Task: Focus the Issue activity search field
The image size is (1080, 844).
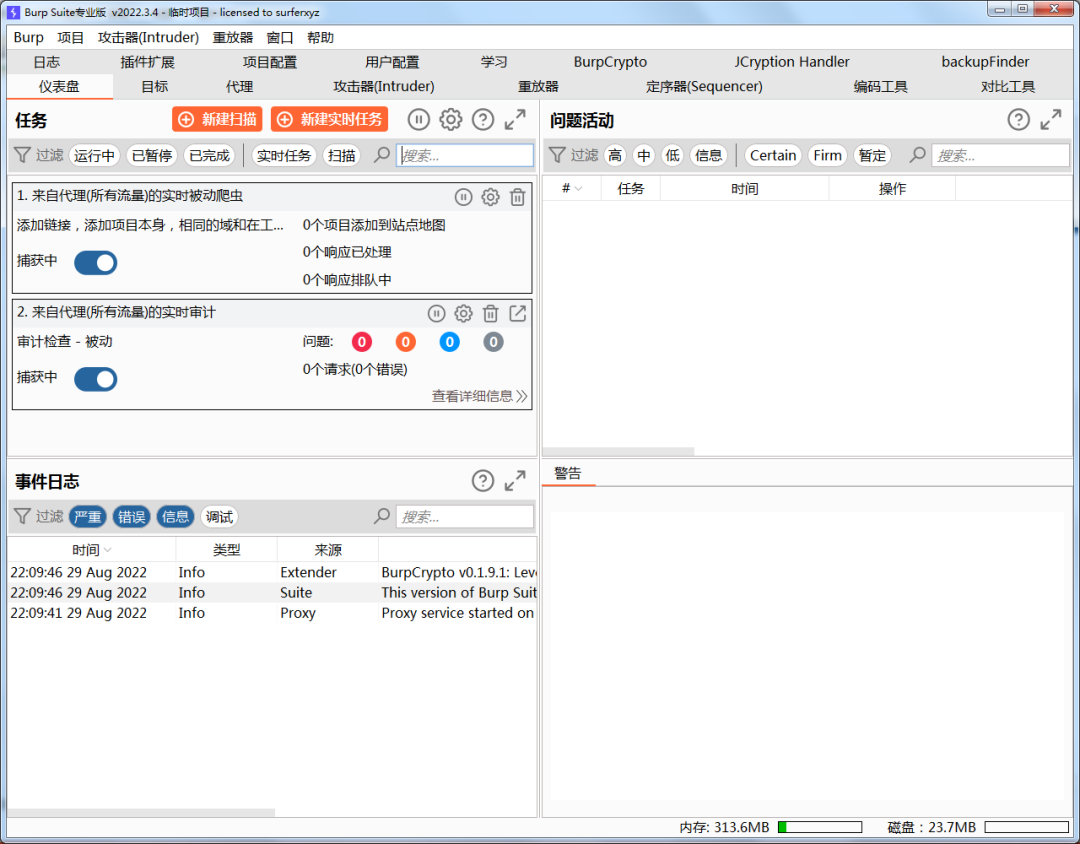Action: (x=1000, y=156)
